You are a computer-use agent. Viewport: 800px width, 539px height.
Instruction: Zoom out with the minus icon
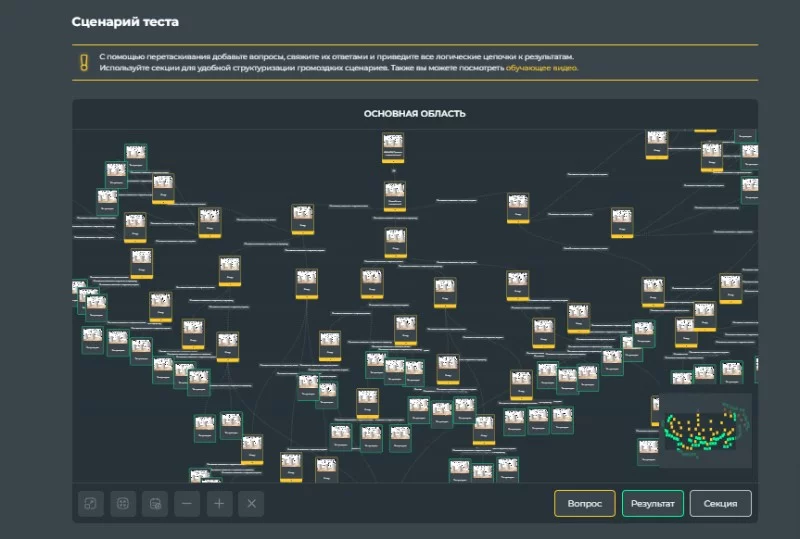[x=187, y=504]
